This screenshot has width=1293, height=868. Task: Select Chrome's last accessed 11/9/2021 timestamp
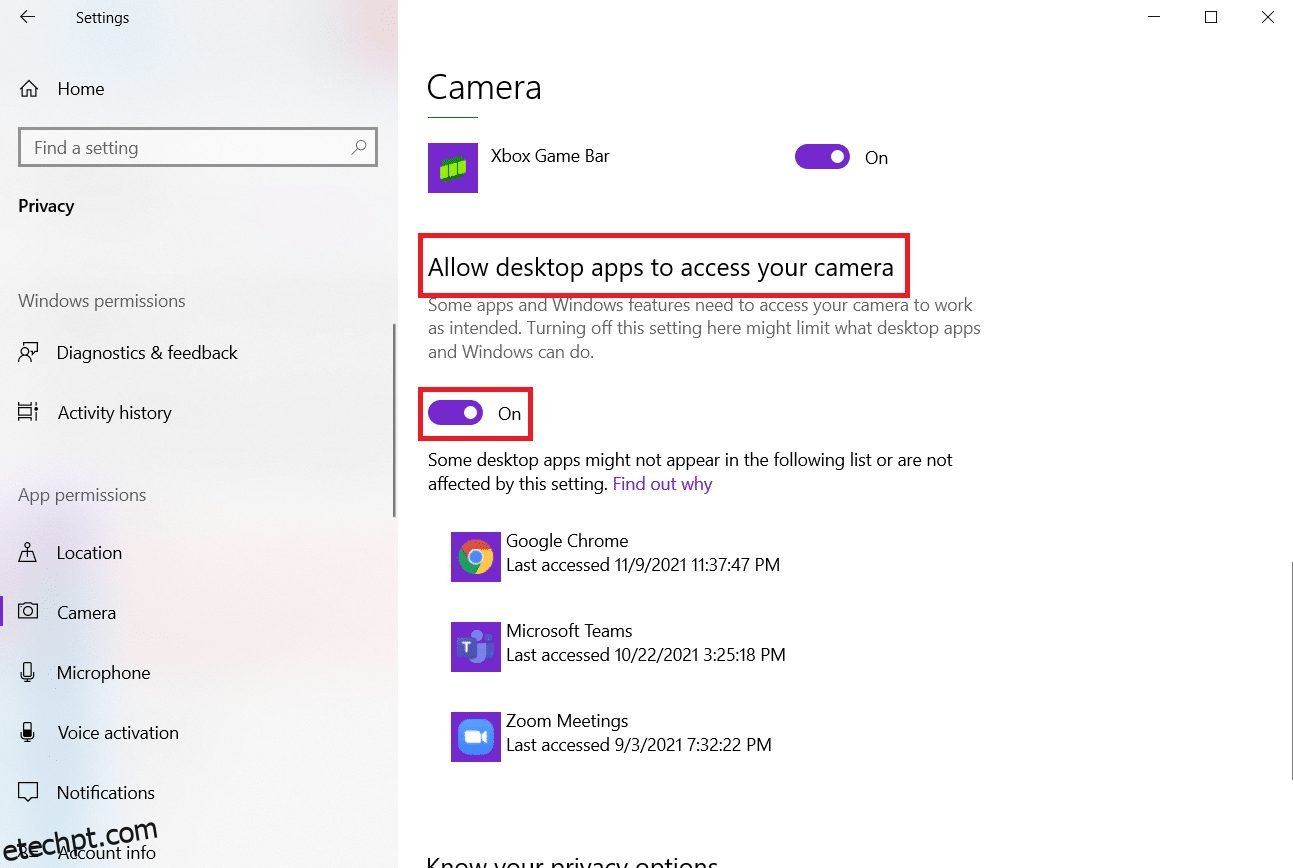[x=643, y=565]
